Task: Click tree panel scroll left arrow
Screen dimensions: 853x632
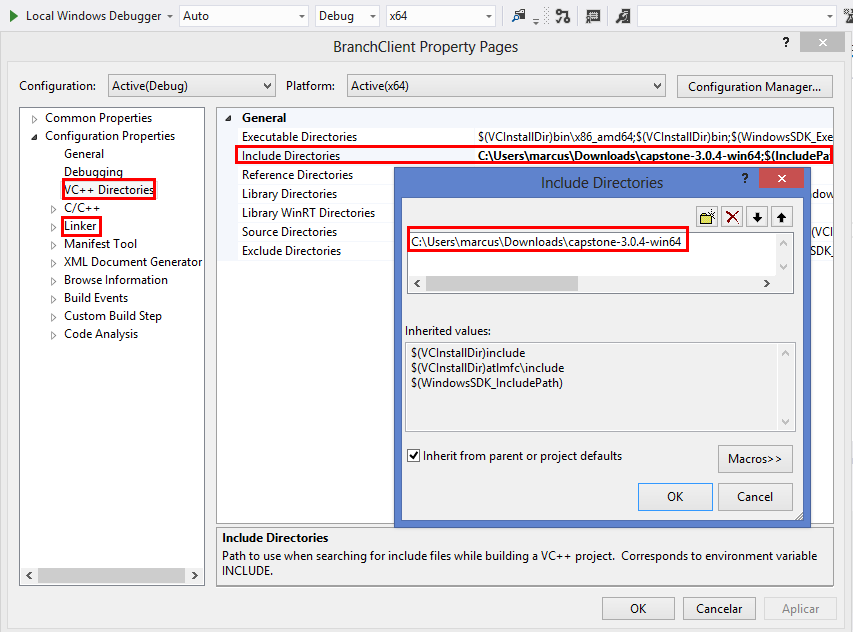Action: click(x=29, y=575)
